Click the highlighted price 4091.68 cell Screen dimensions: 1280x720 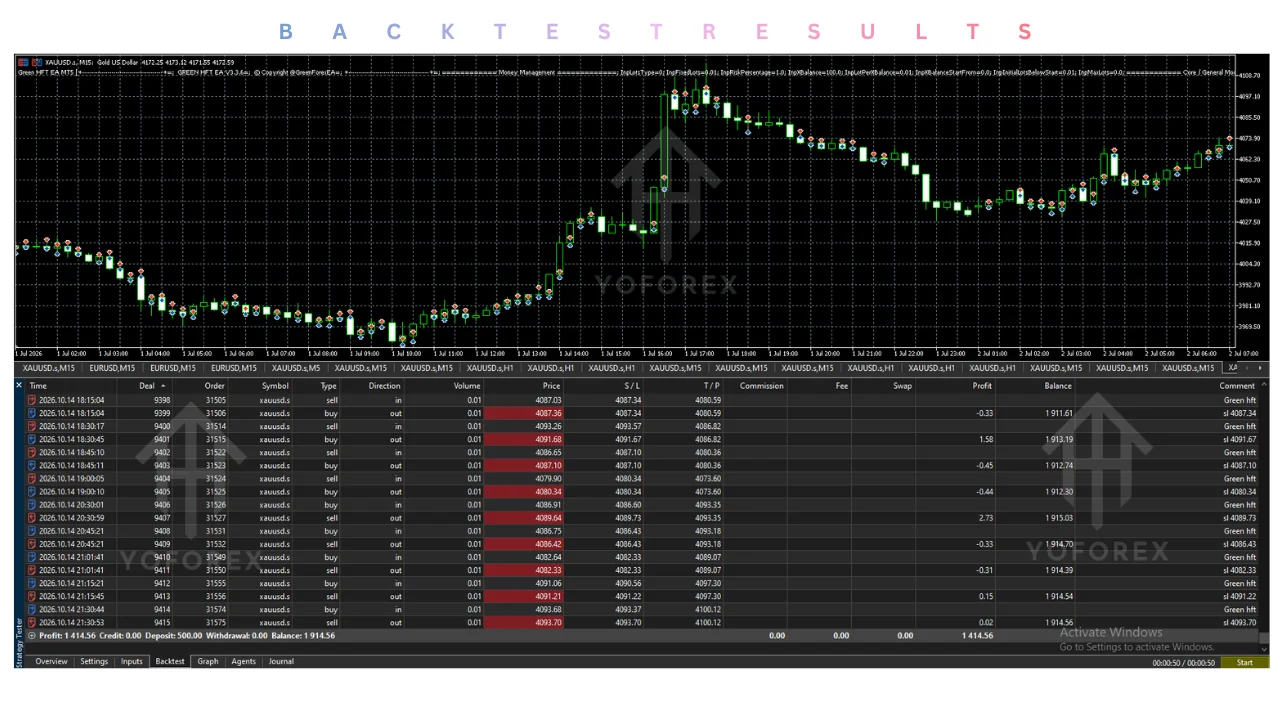coord(524,439)
